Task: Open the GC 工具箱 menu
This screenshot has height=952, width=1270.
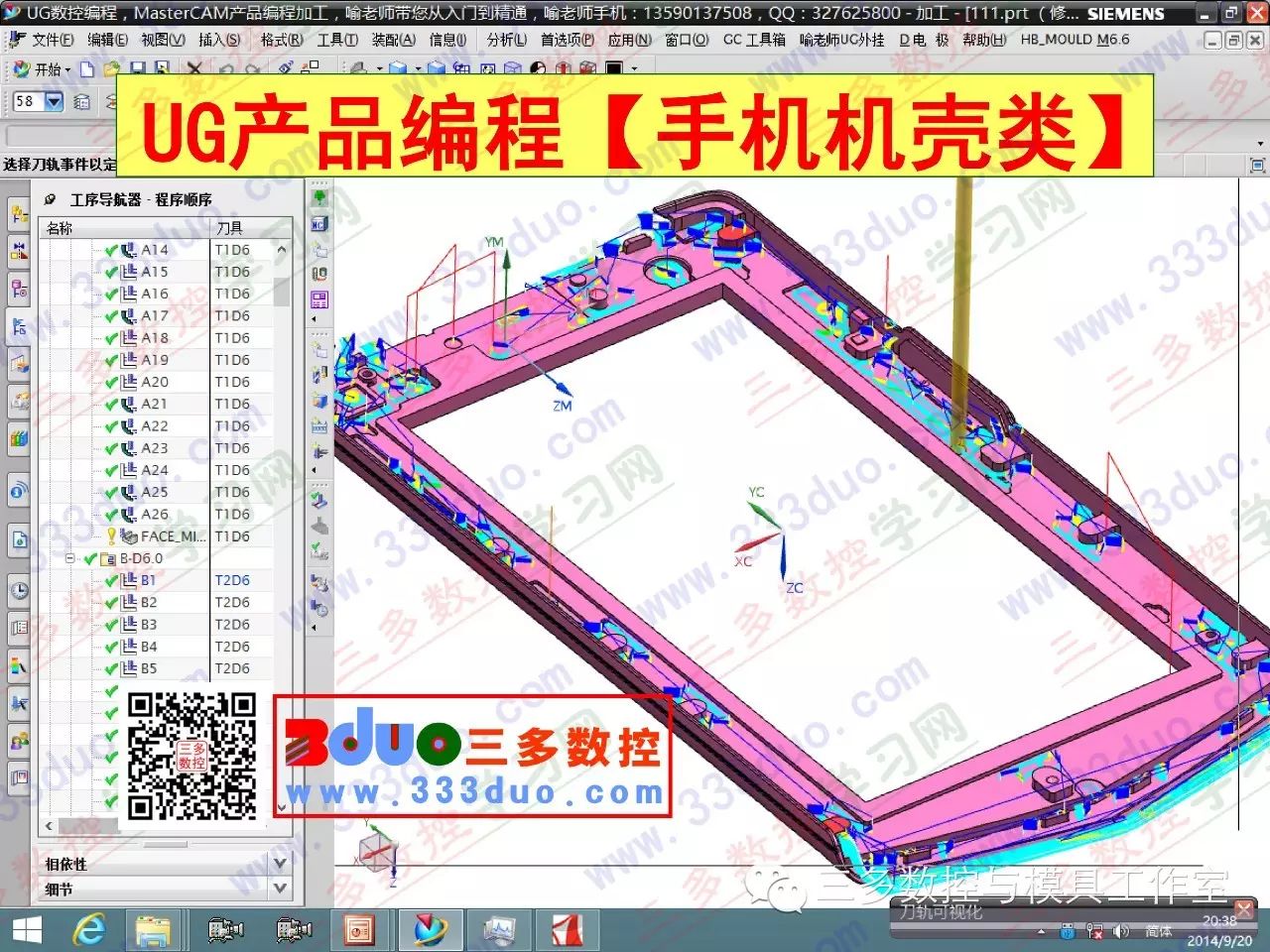Action: (754, 40)
